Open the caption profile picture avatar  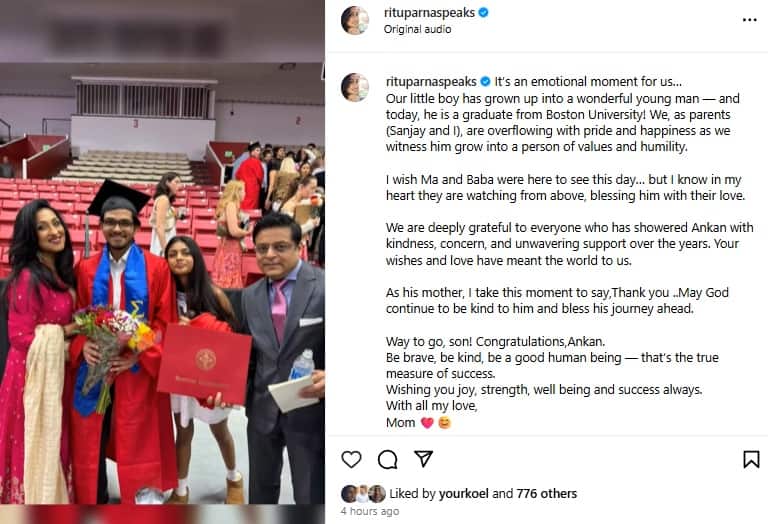pos(355,88)
